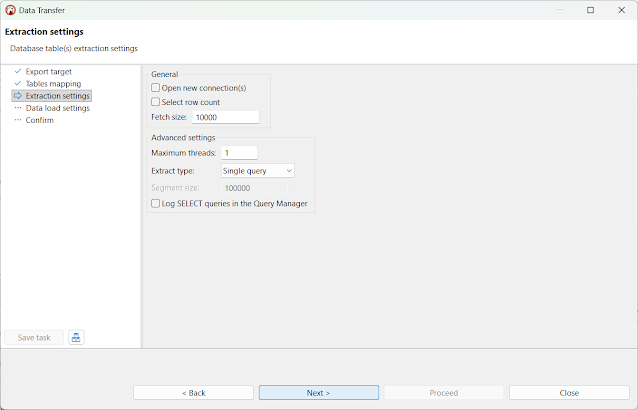This screenshot has width=638, height=410.
Task: Click the Back button
Action: [x=193, y=393]
